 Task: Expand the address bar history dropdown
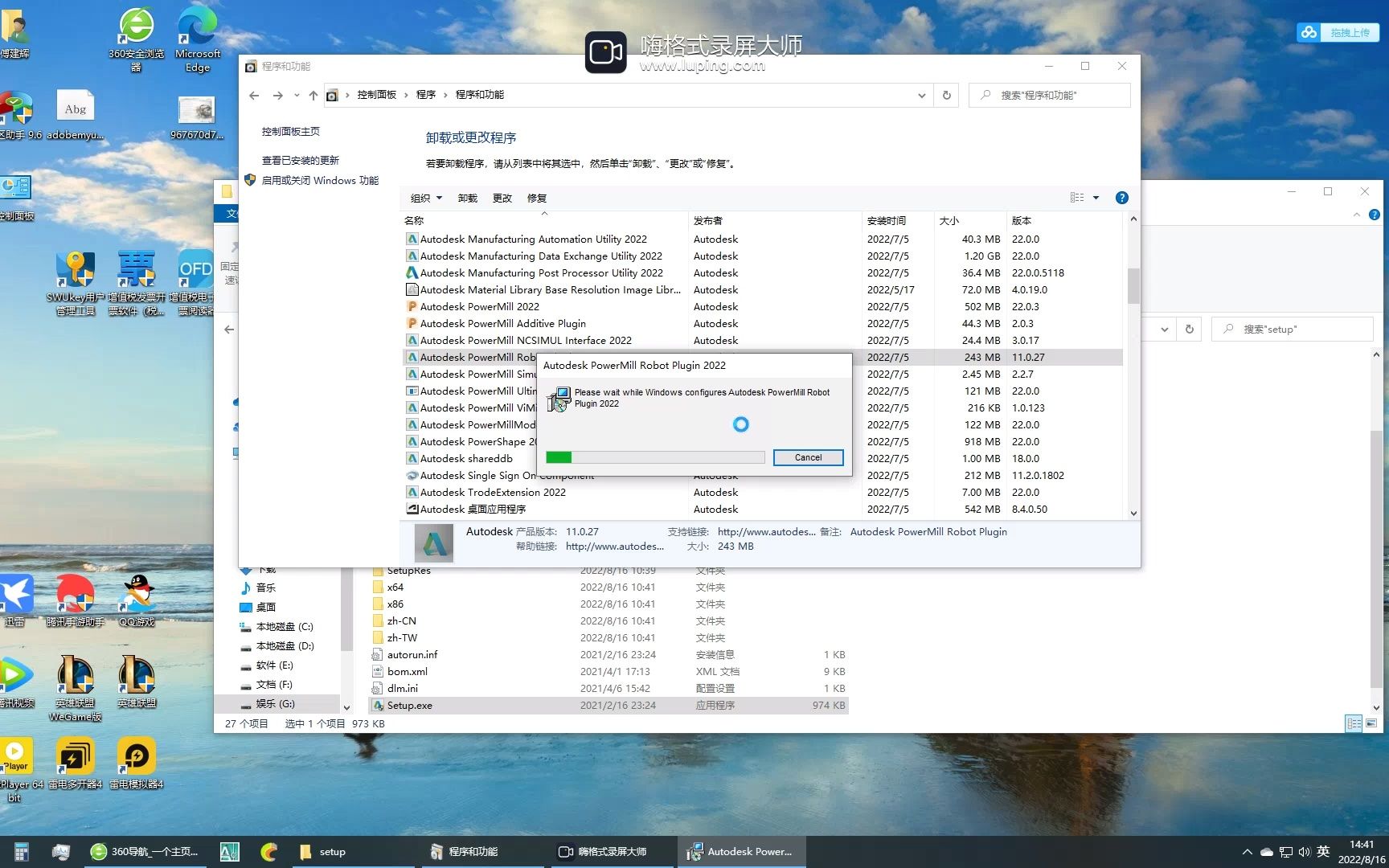921,95
